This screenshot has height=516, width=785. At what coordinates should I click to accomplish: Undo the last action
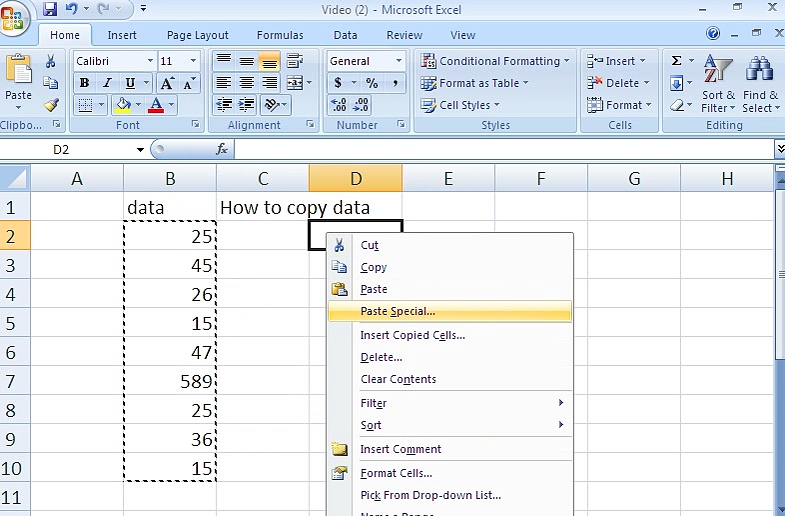72,9
